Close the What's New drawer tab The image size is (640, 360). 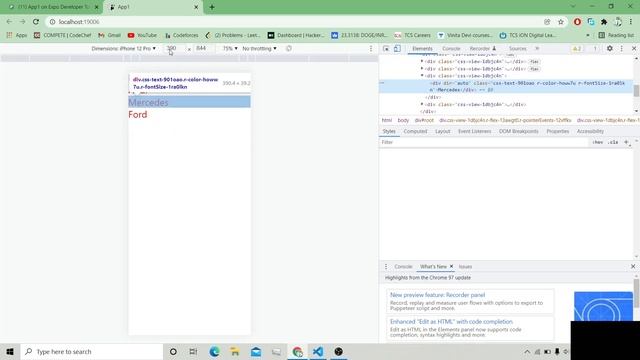point(451,266)
